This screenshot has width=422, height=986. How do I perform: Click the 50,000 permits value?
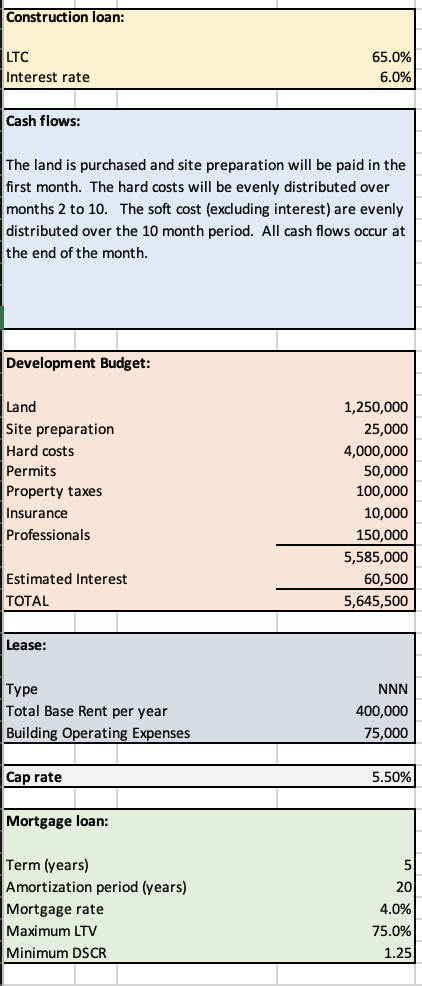(386, 471)
